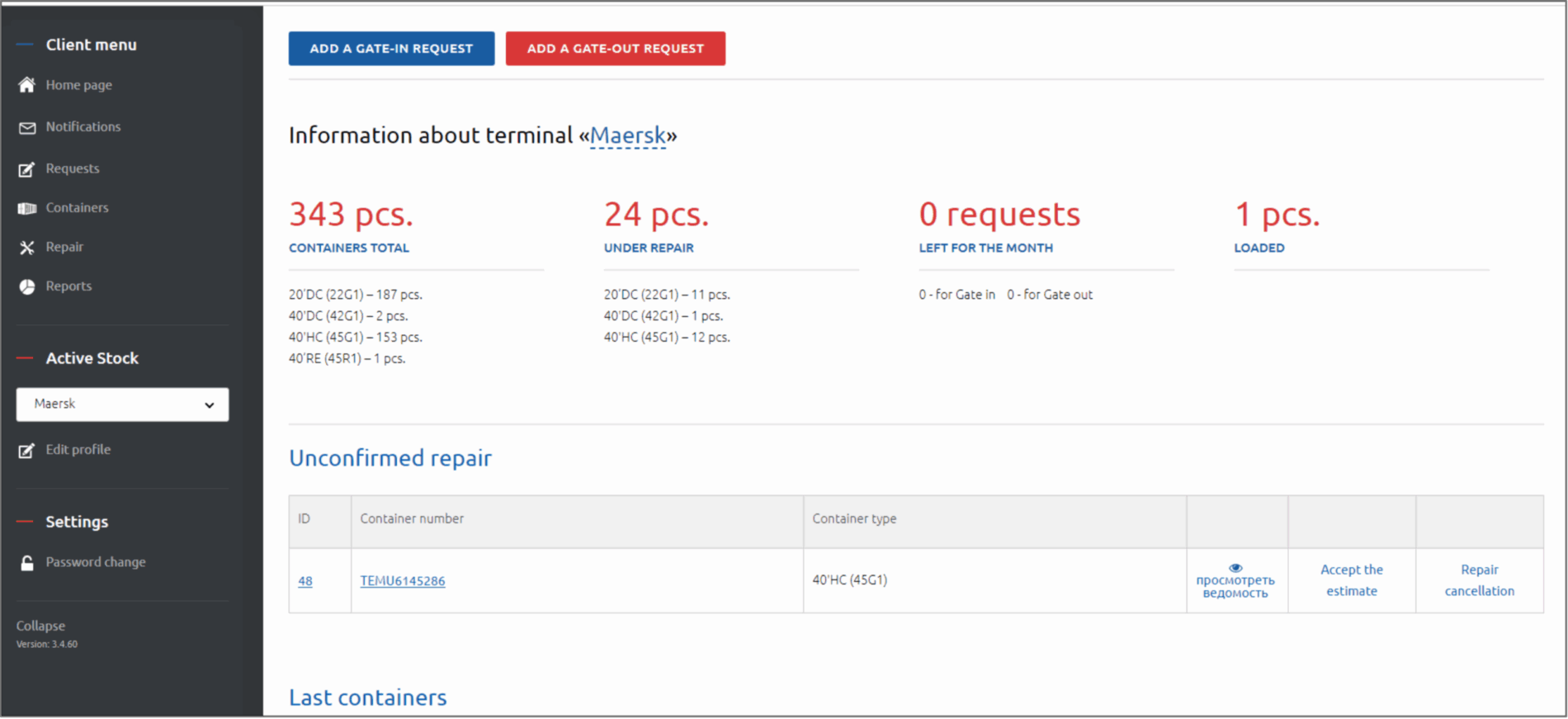Click 40'DC (42G1) – 2 pcs. line

point(348,316)
